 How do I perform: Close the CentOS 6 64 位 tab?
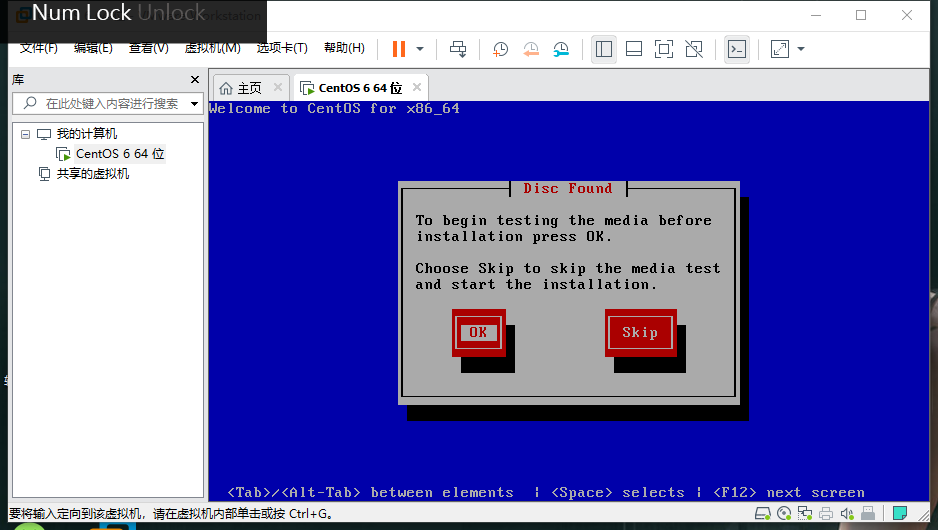tap(417, 87)
